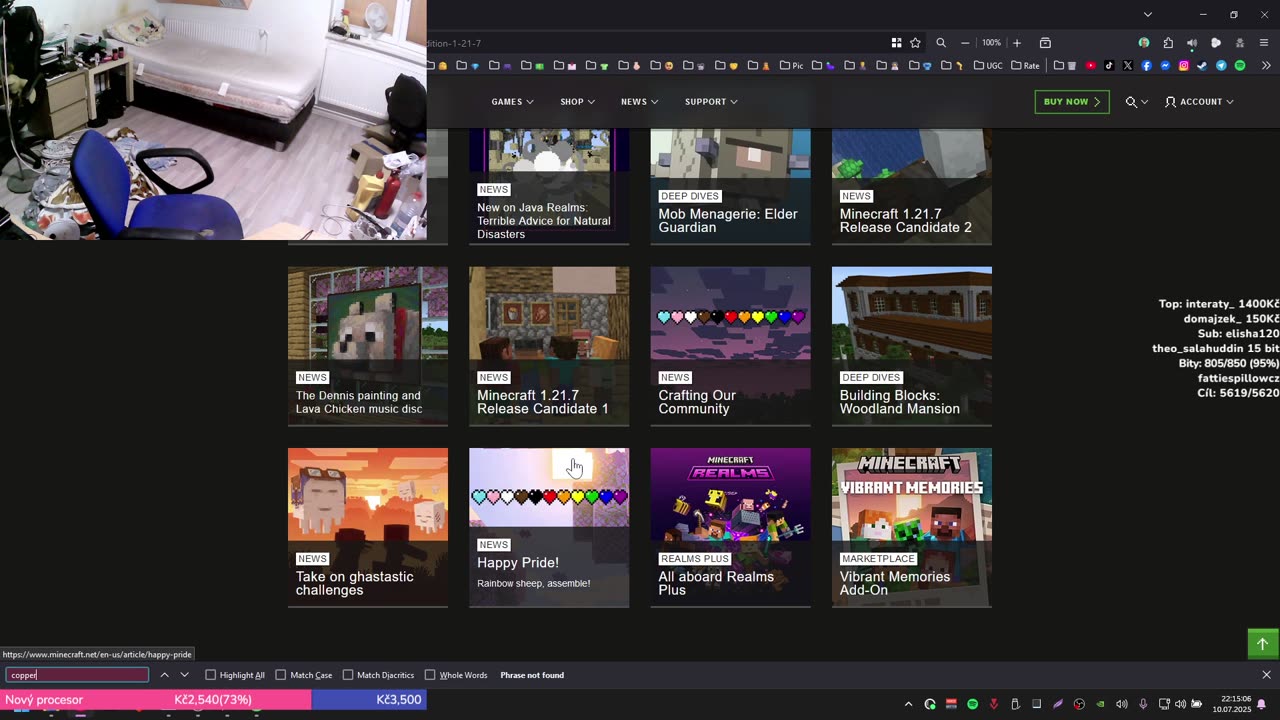Expand the News menu
1280x720 pixels.
click(x=639, y=102)
